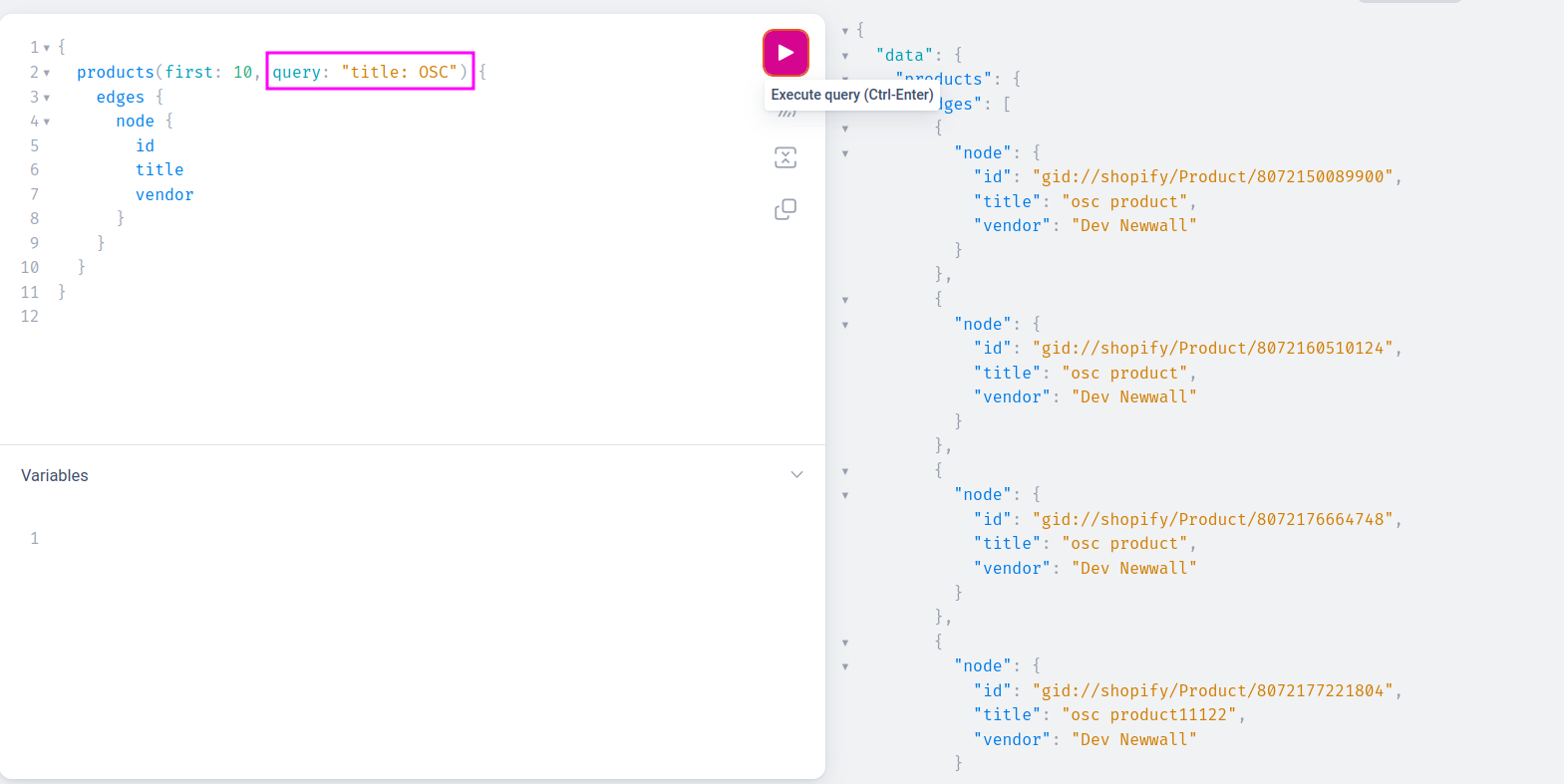Expand the Variables panel with the chevron
1564x784 pixels.
pos(796,475)
